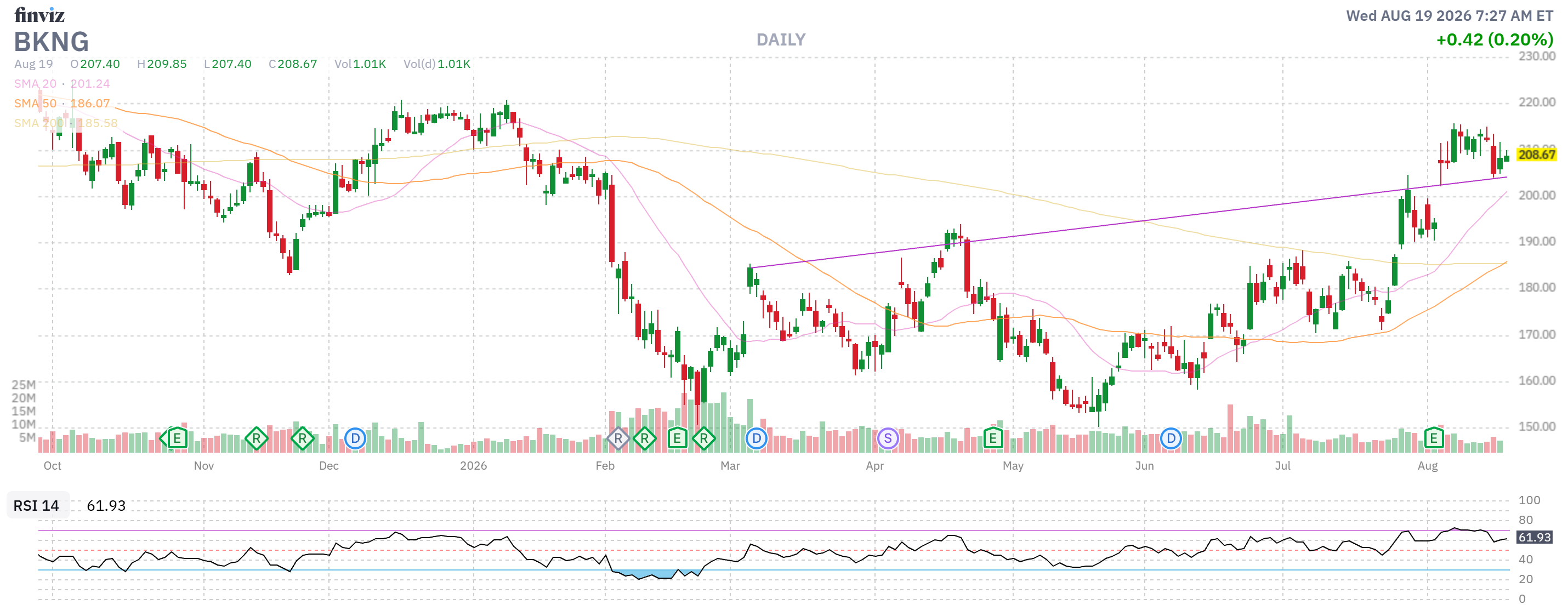Open the blue D dividend marker in December
Image resolution: width=1568 pixels, height=616 pixels.
[355, 438]
